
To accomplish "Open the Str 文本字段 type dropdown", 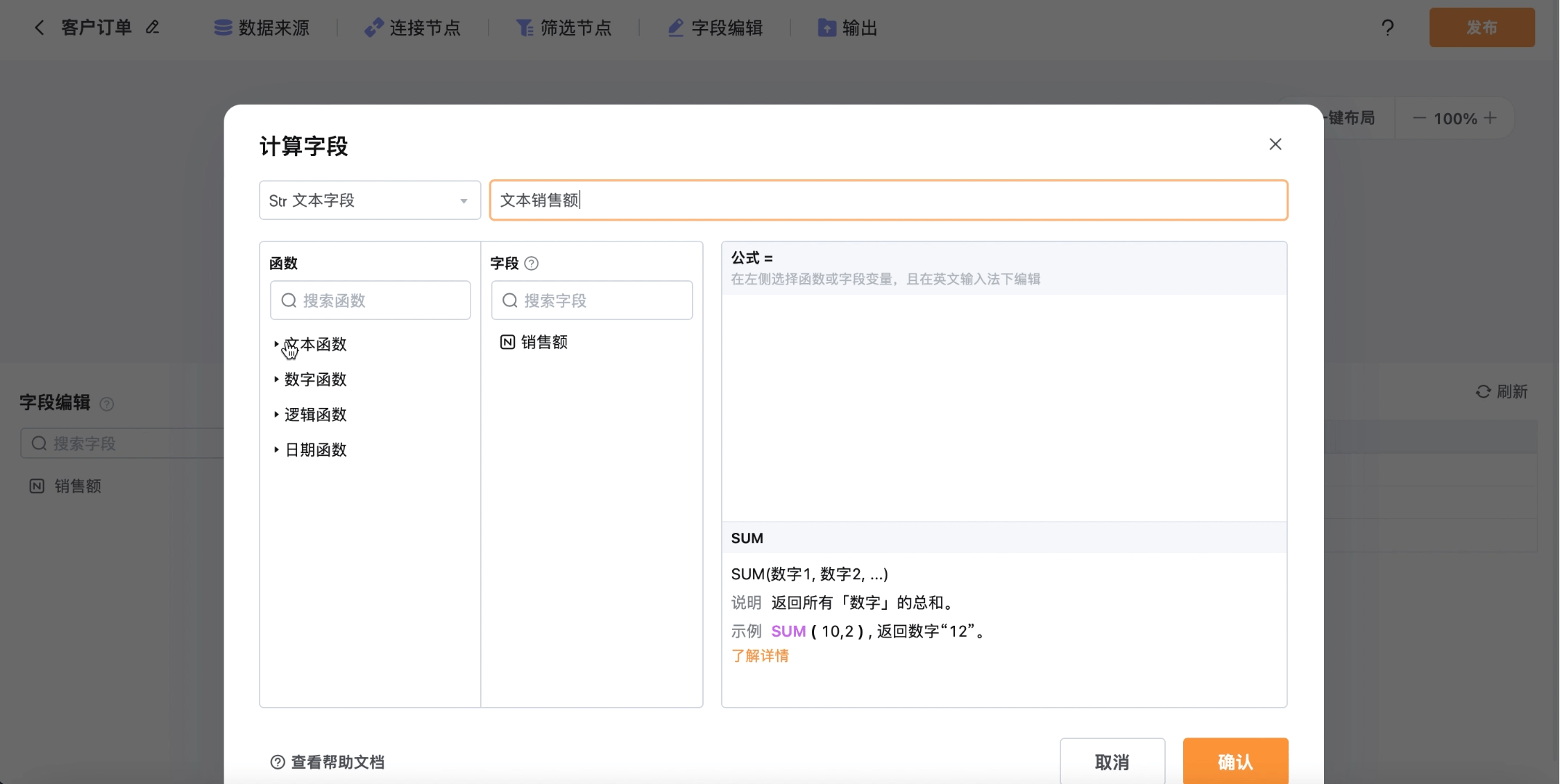I will tap(370, 200).
